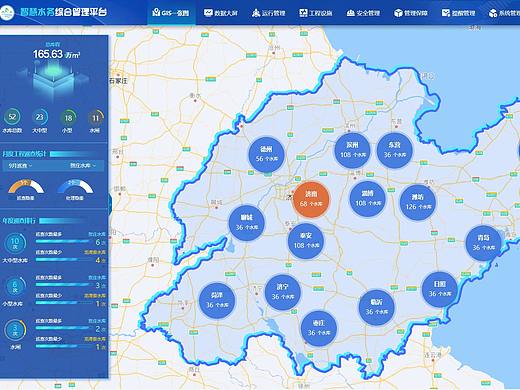
Task: Expand the 9月巡查 month dropdown
Action: coord(20,166)
